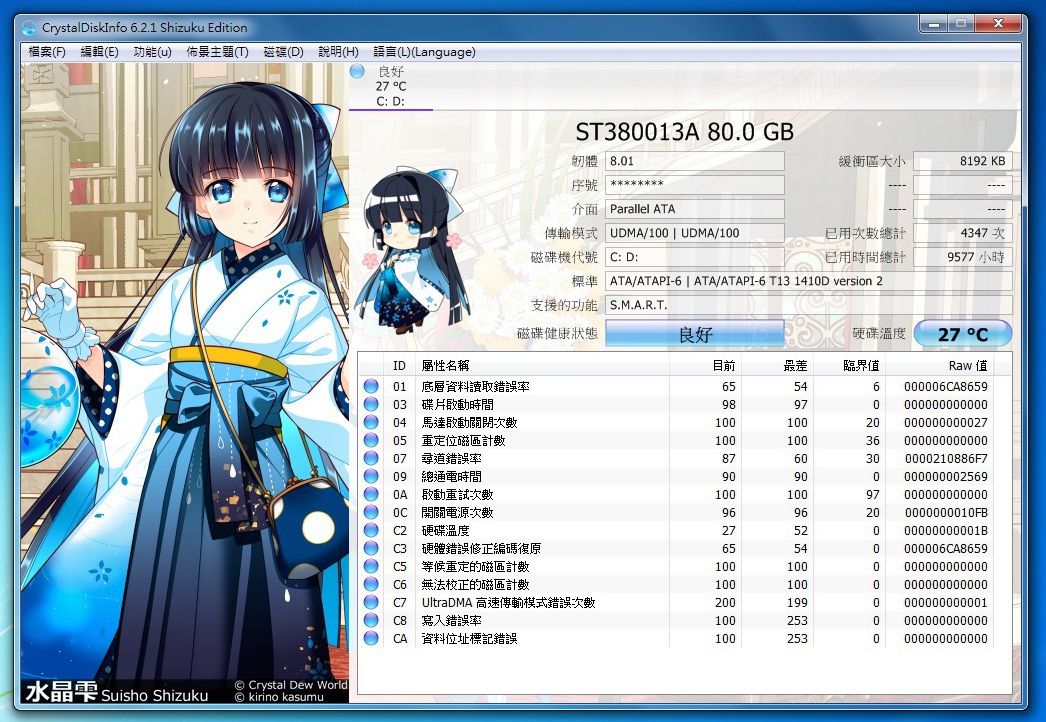Select the 硬體錯誤修正編碼復原 row name
The image size is (1046, 722).
pyautogui.click(x=482, y=549)
